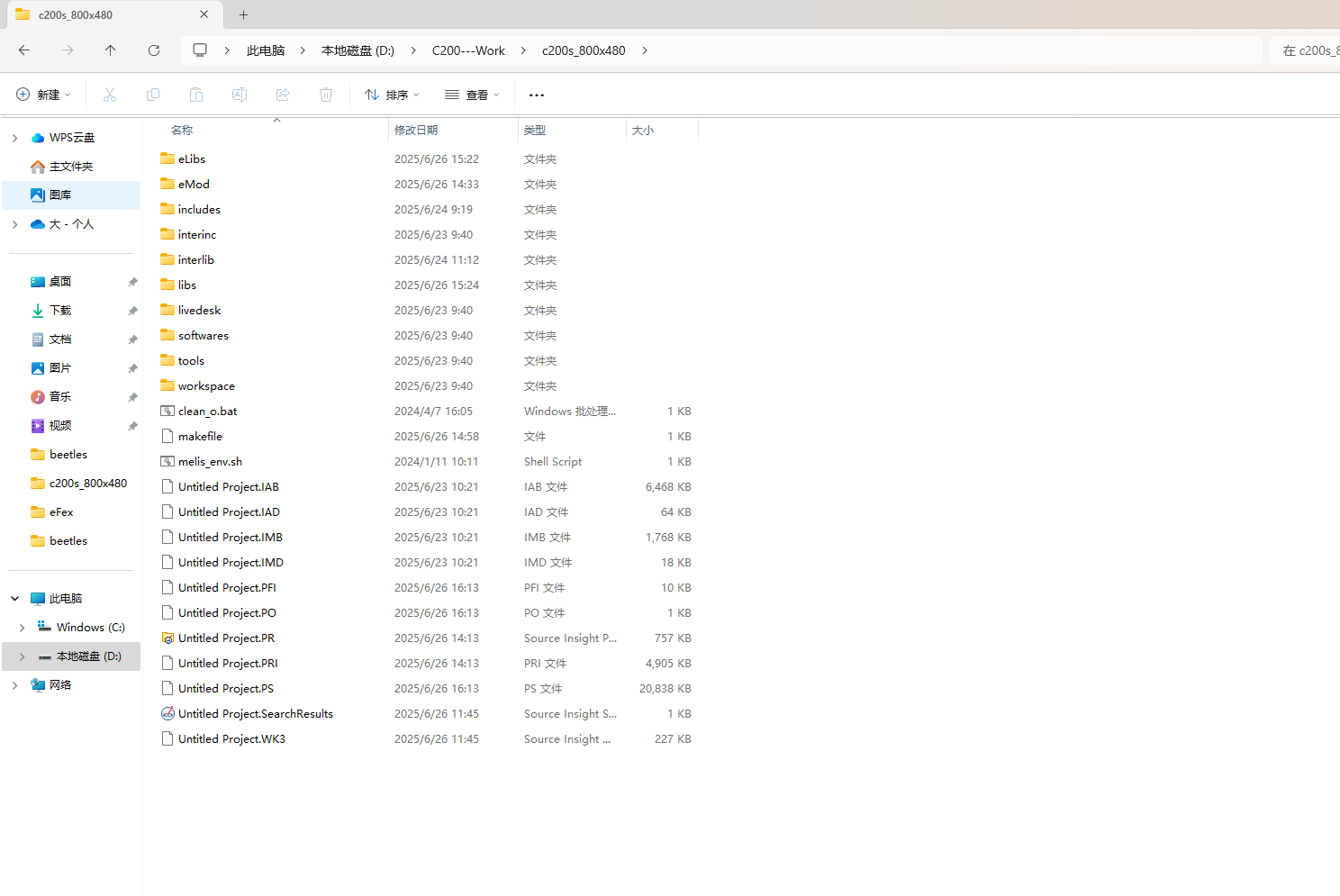Expand chevron after c200s_800x480 breadcrumb
The height and width of the screenshot is (896, 1340).
pos(645,50)
